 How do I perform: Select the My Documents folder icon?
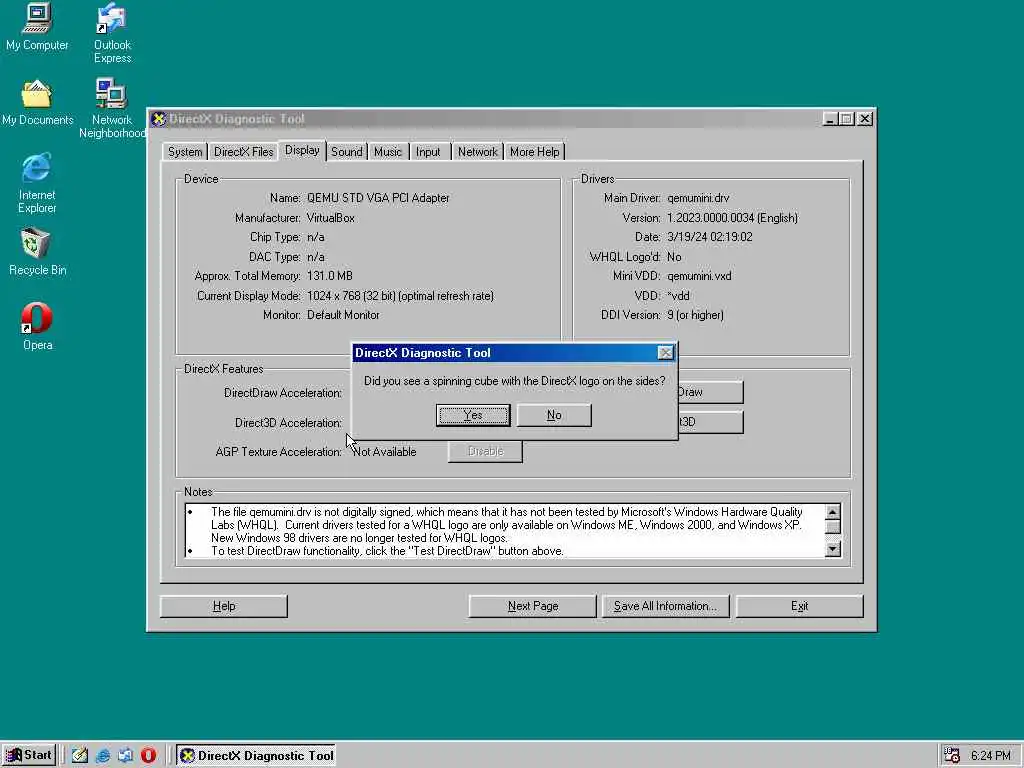coord(37,103)
